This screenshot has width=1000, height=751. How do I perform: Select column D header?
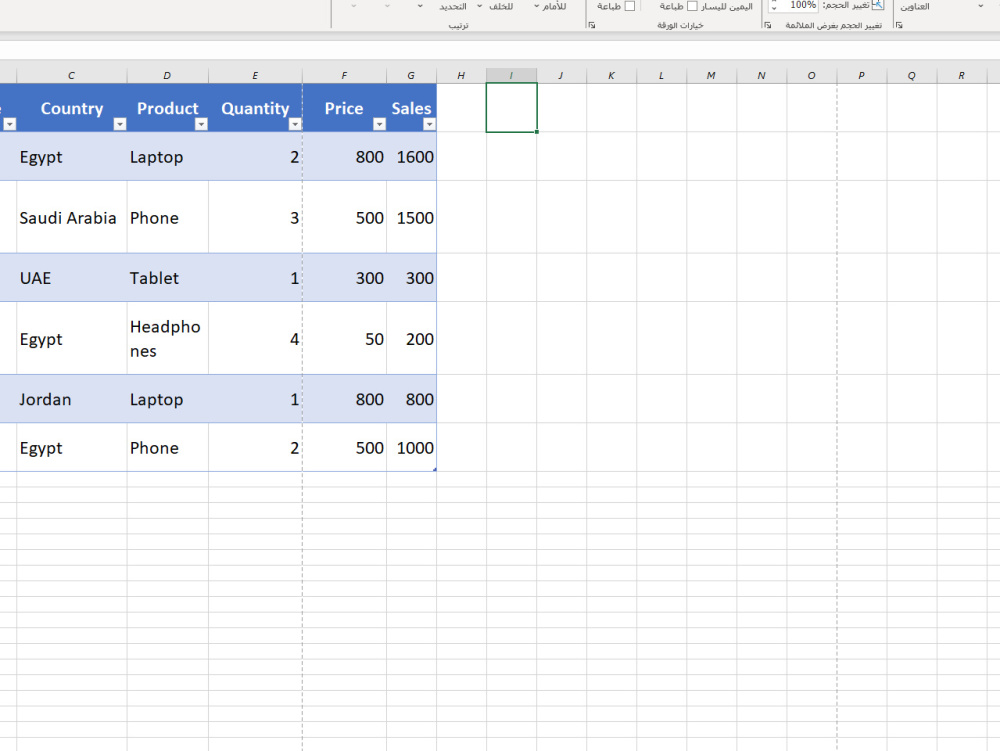(167, 75)
